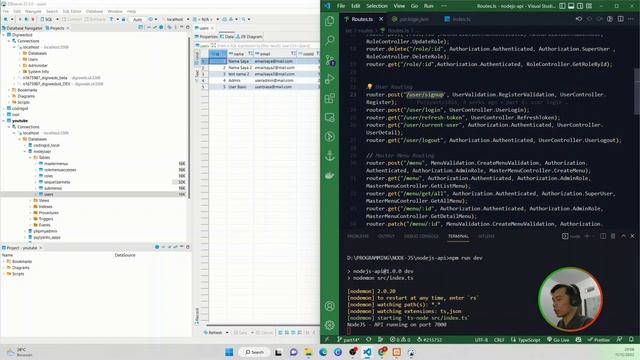640x360 pixels.
Task: Click the UTF-8 encoding indicator
Action: point(481,340)
